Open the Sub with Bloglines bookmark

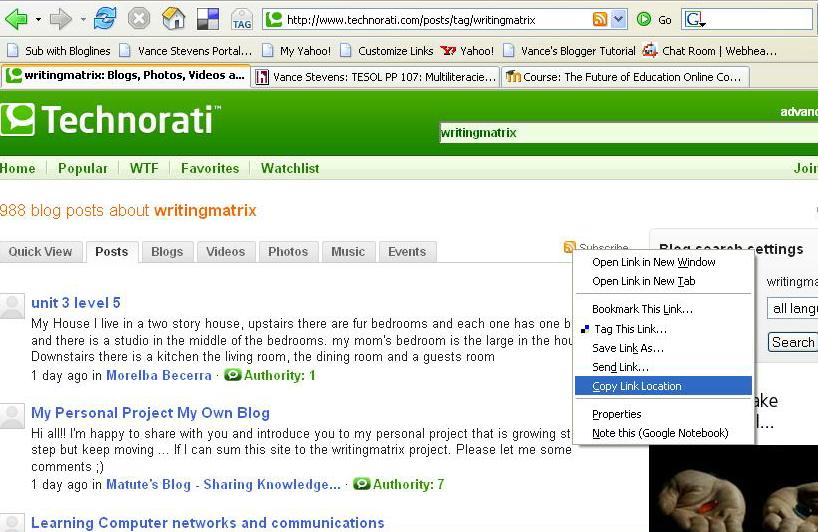(x=58, y=51)
